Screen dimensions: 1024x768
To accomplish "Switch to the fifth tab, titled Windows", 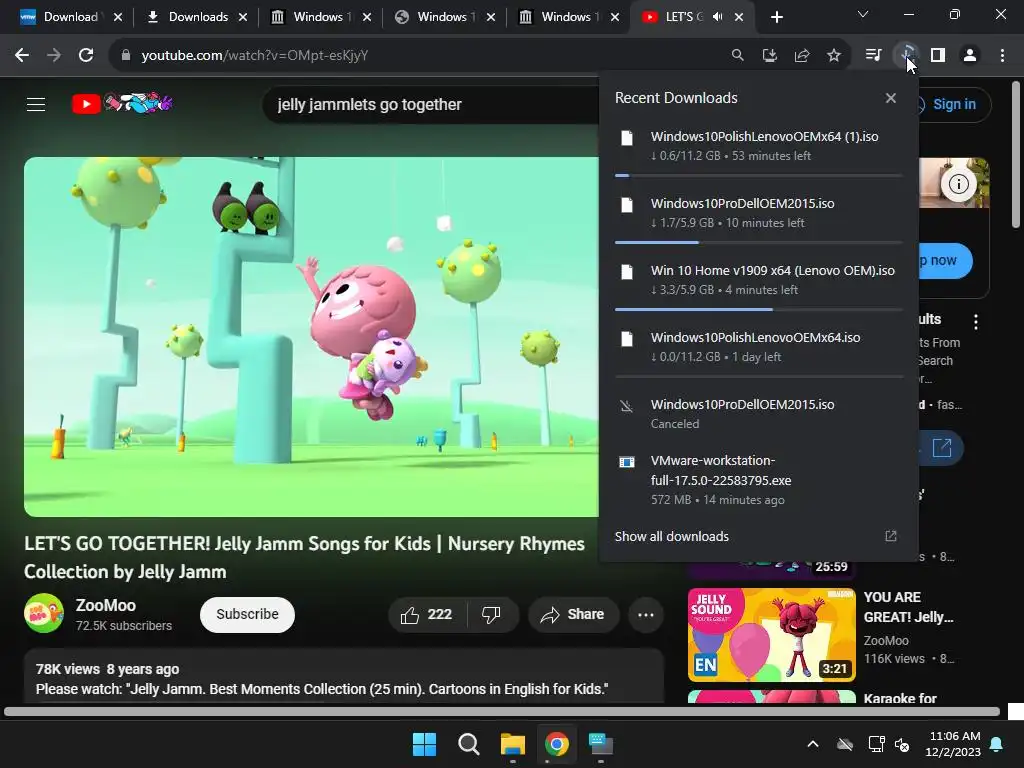I will tap(566, 17).
